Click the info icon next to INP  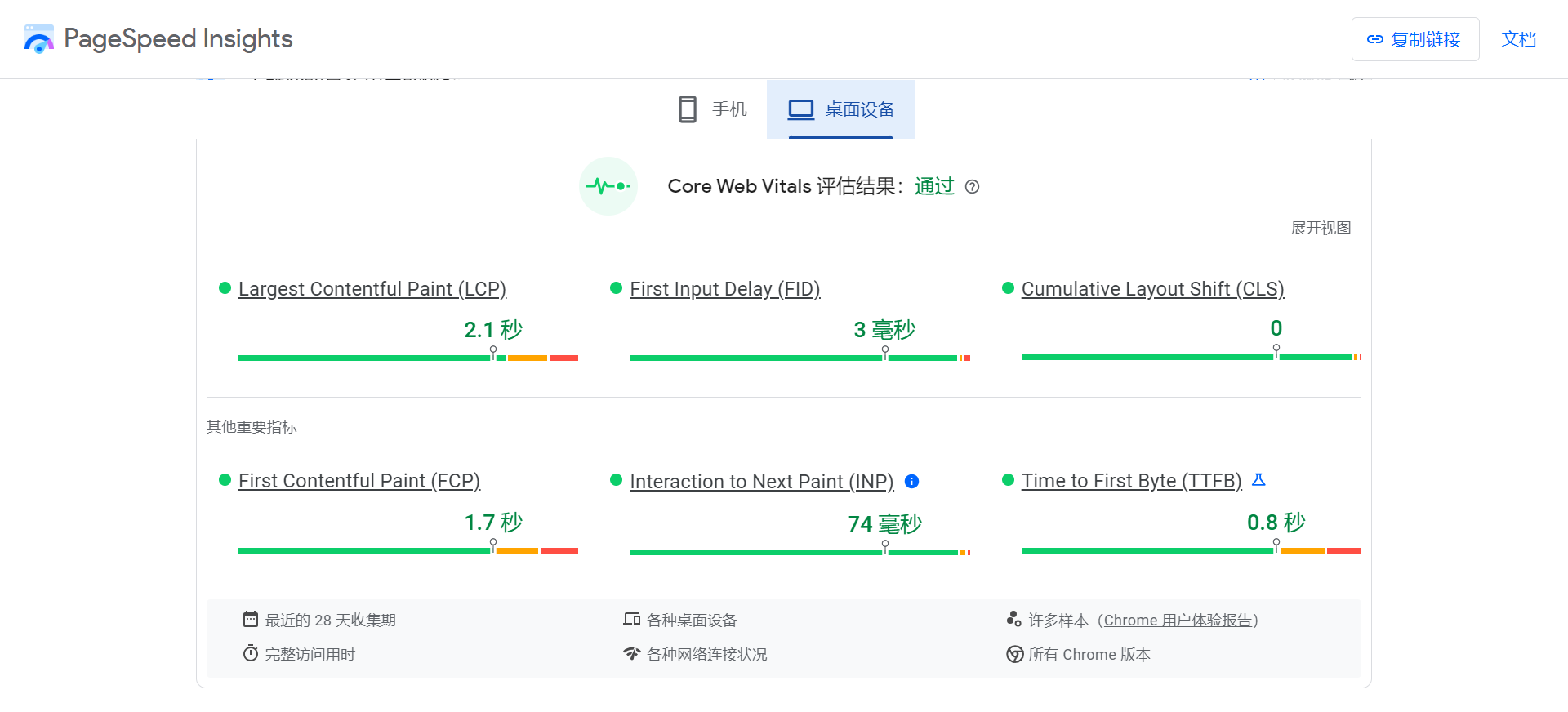point(912,482)
